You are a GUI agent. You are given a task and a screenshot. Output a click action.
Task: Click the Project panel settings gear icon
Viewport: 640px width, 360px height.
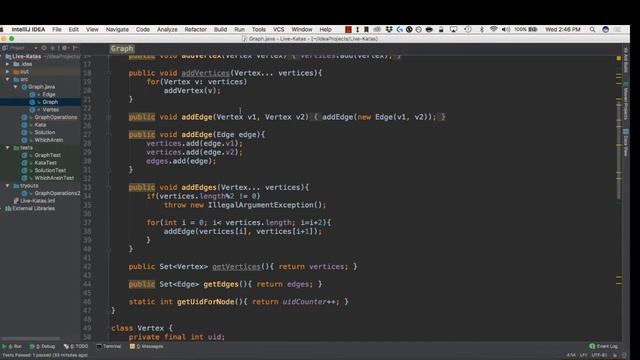click(64, 48)
